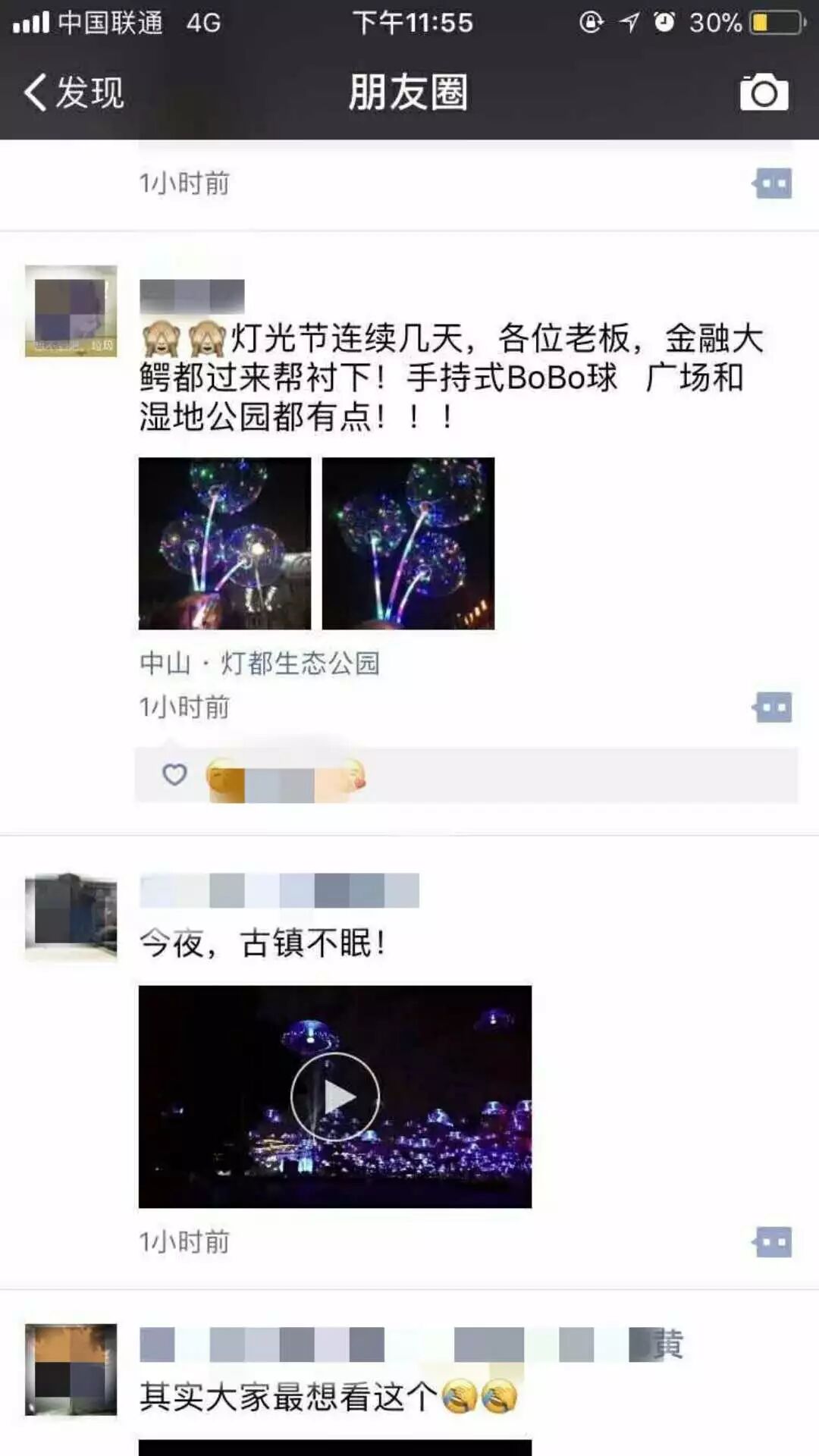Play the 古镇不眠 video
The width and height of the screenshot is (819, 1456).
[x=335, y=1097]
